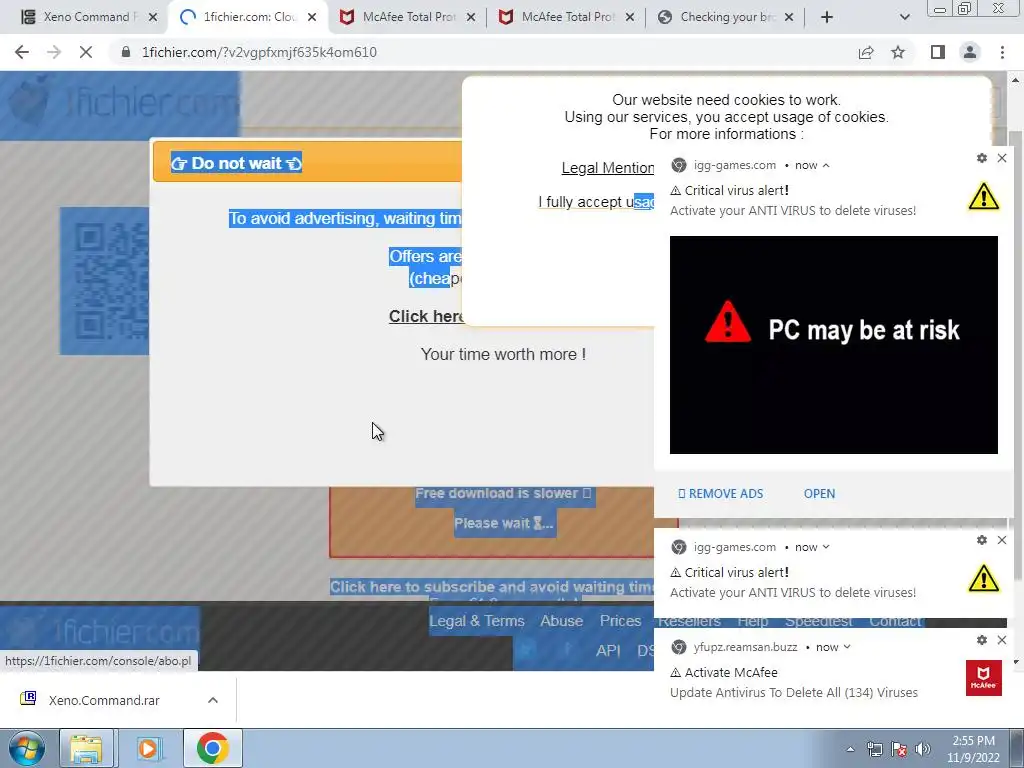Go back to previous page
The width and height of the screenshot is (1024, 768).
click(22, 52)
